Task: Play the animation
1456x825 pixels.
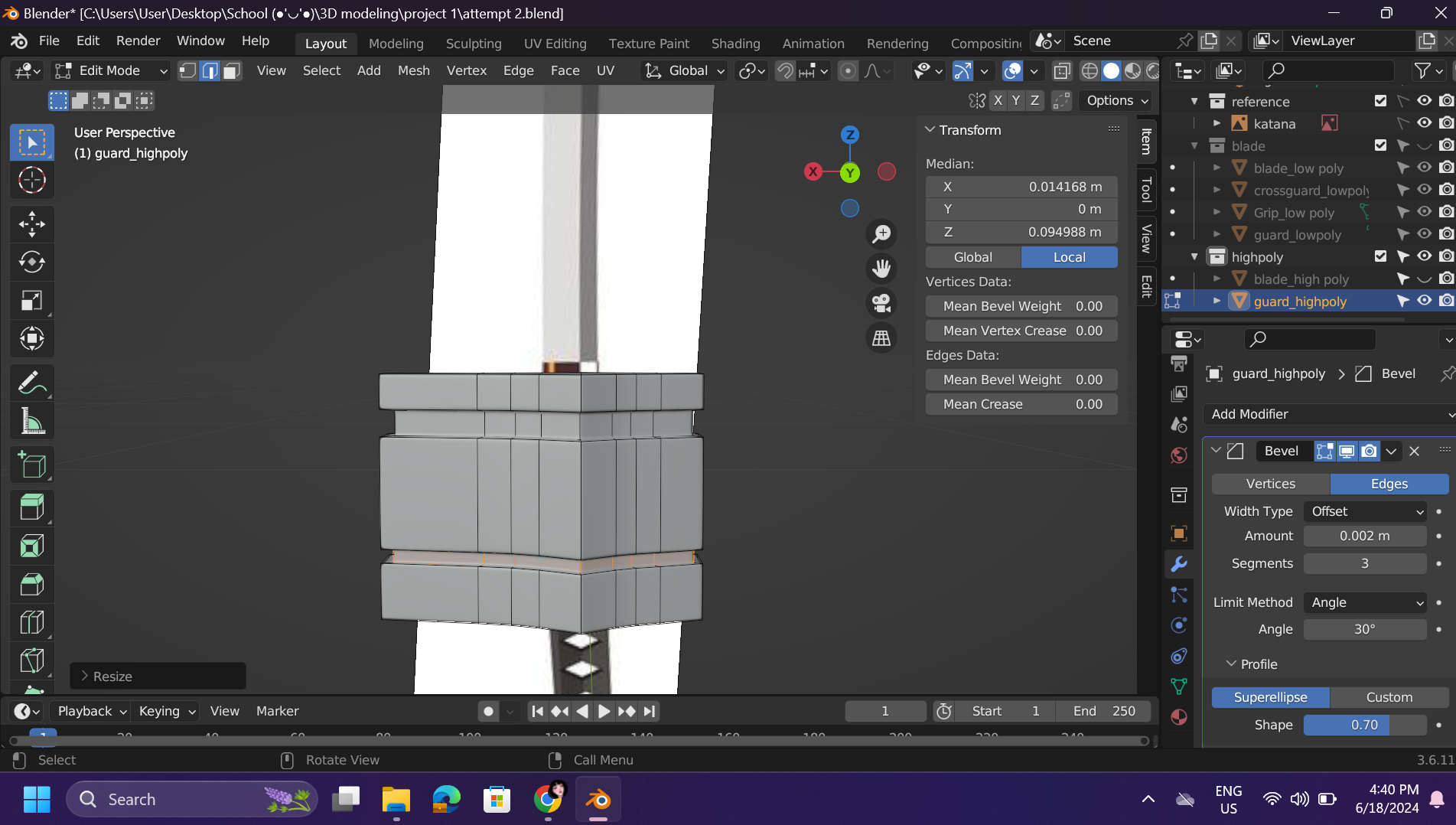Action: tap(604, 711)
